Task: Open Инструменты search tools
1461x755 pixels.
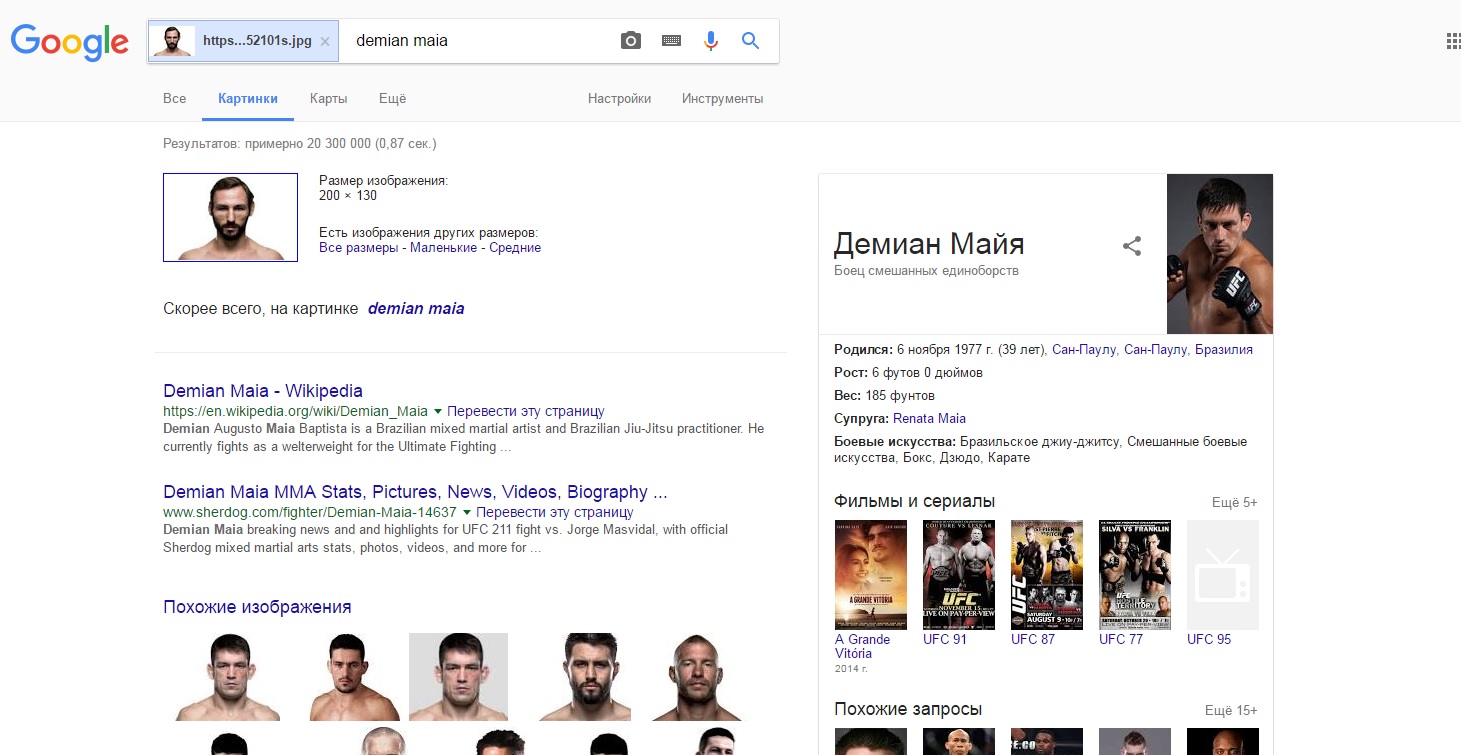Action: click(723, 99)
